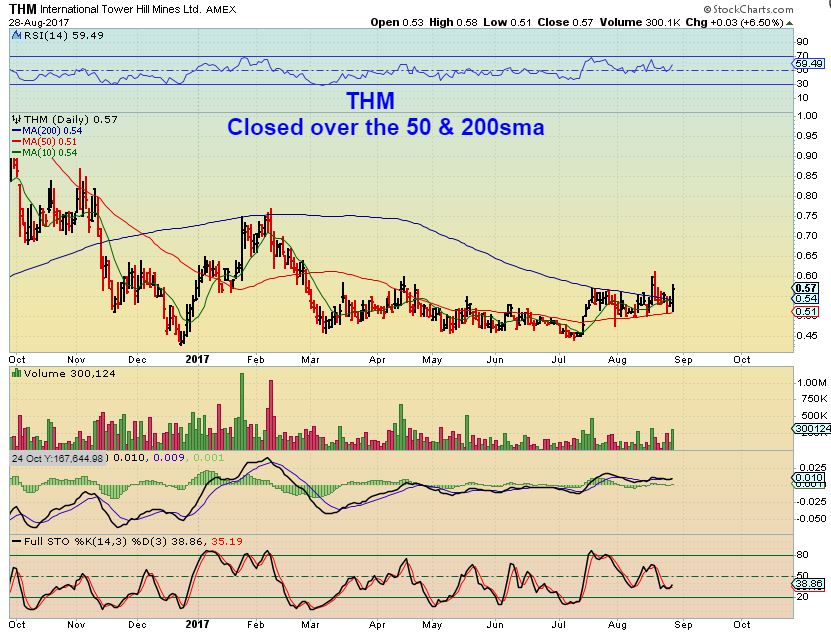
Task: Click the green MA(10) legend line marker
Action: 16,153
